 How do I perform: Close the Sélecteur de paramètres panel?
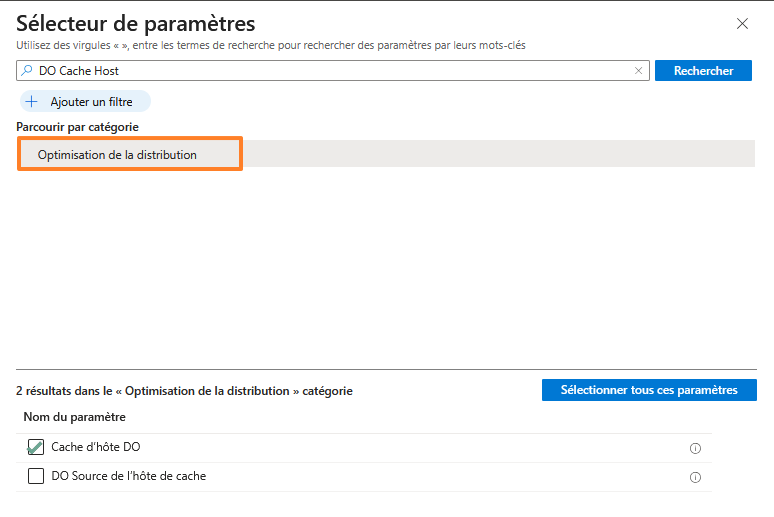[x=742, y=23]
